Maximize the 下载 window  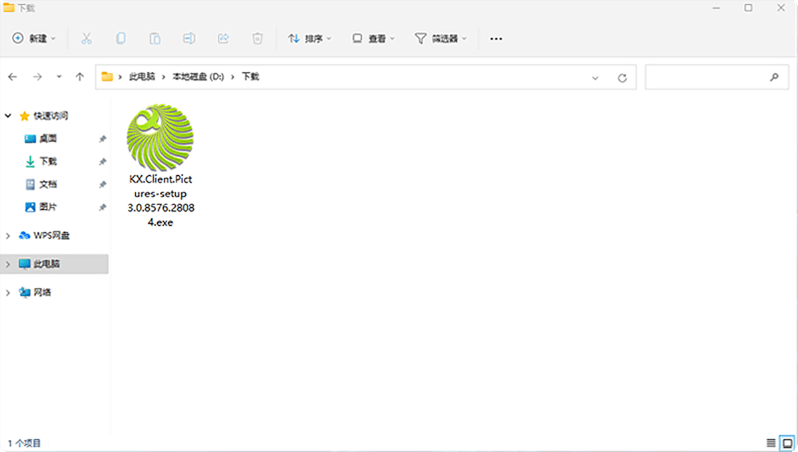(x=748, y=8)
